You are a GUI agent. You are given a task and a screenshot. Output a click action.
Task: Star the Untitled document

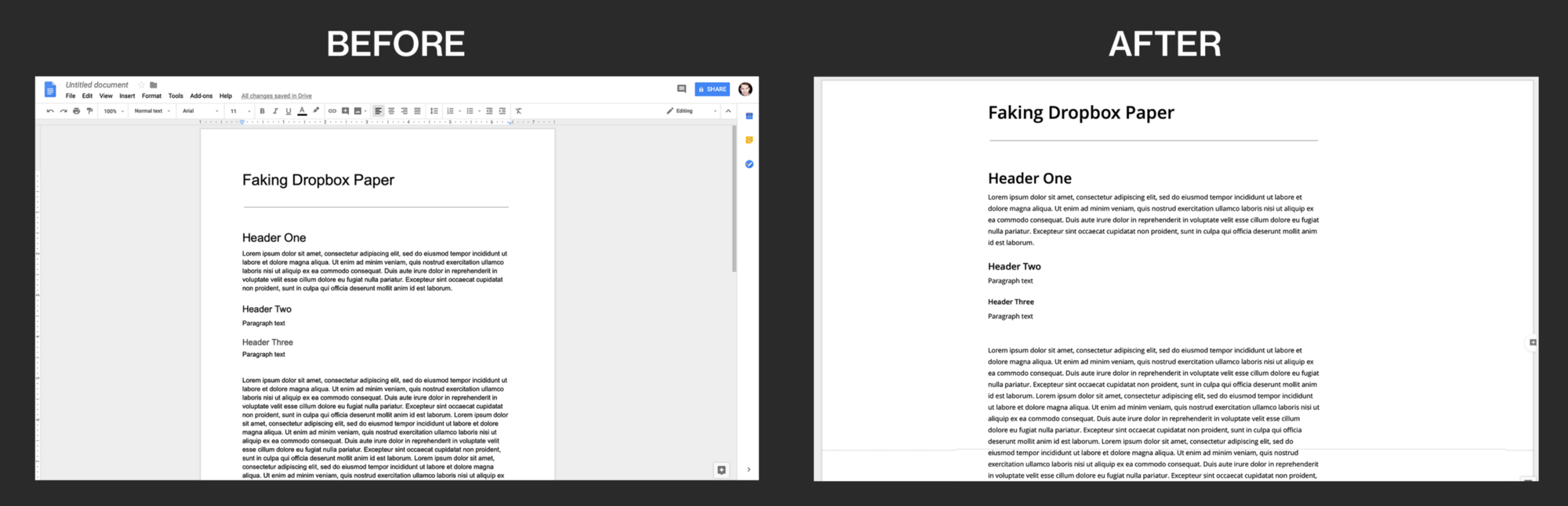tap(142, 85)
